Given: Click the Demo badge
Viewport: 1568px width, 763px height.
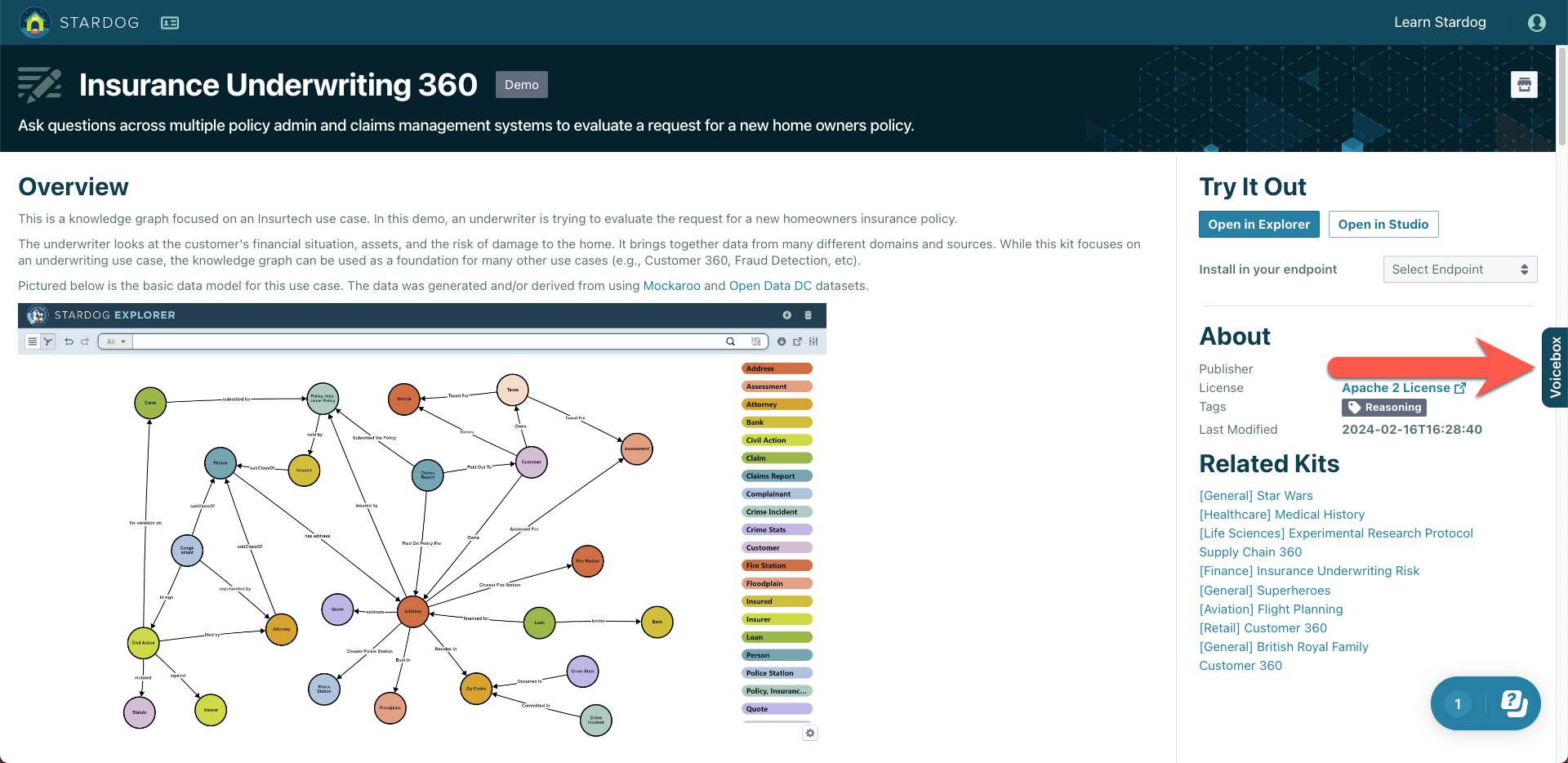Looking at the screenshot, I should [x=521, y=85].
